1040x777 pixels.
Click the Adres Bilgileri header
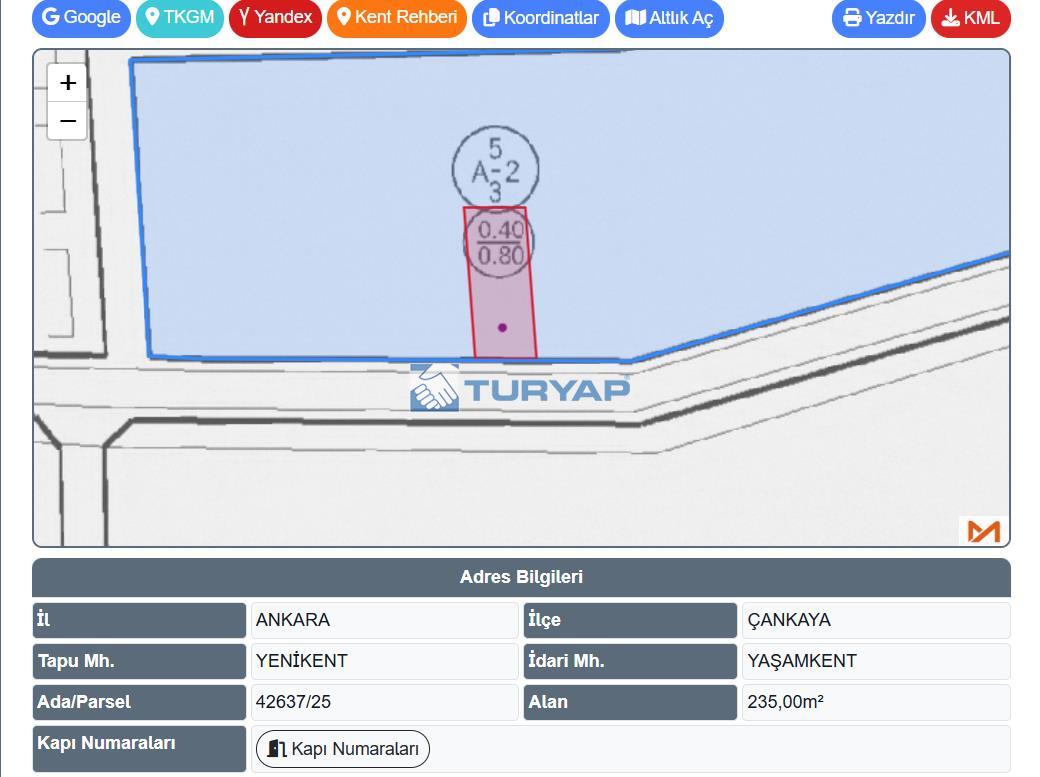pos(521,577)
